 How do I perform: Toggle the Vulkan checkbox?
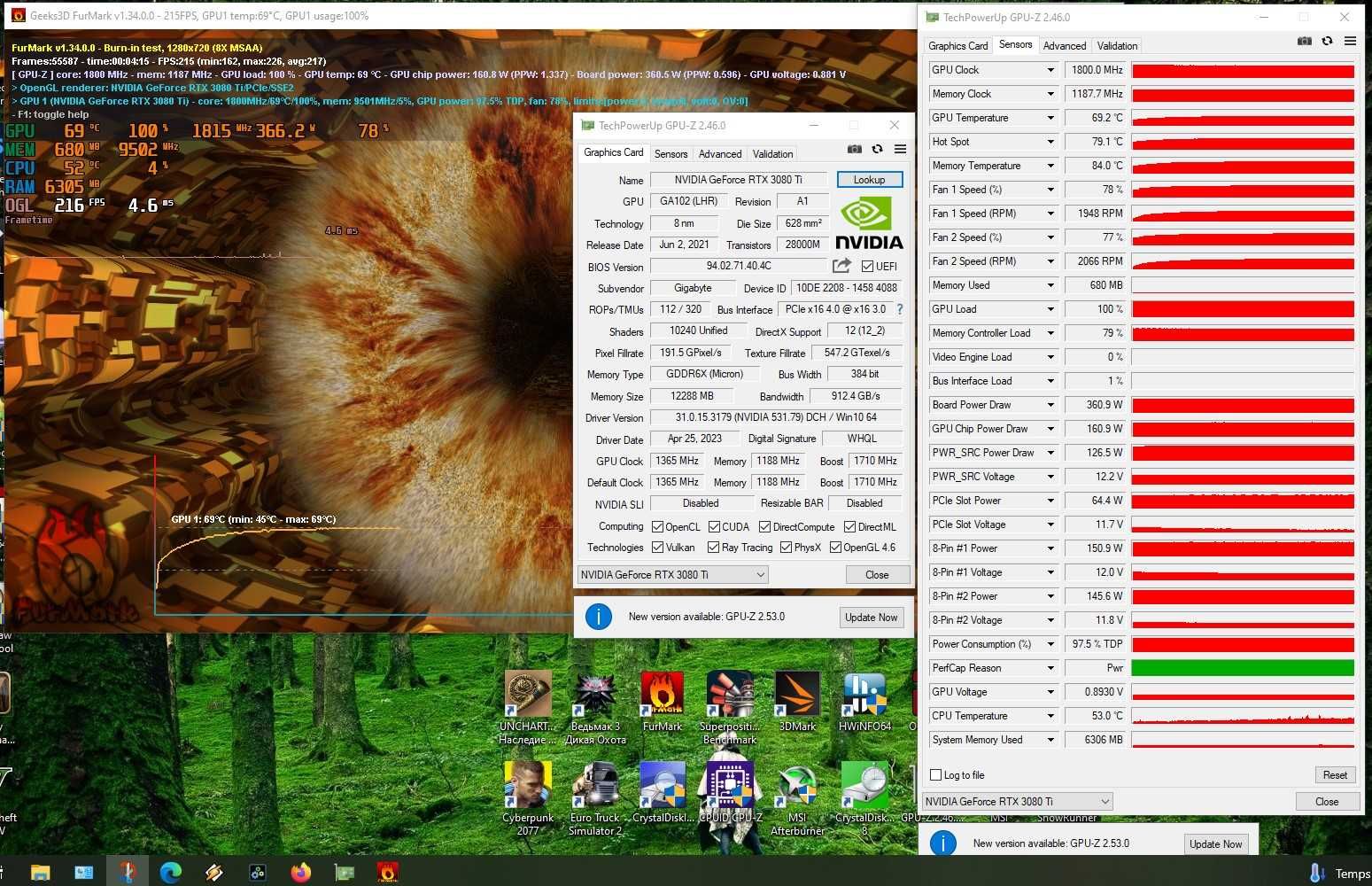click(x=657, y=548)
